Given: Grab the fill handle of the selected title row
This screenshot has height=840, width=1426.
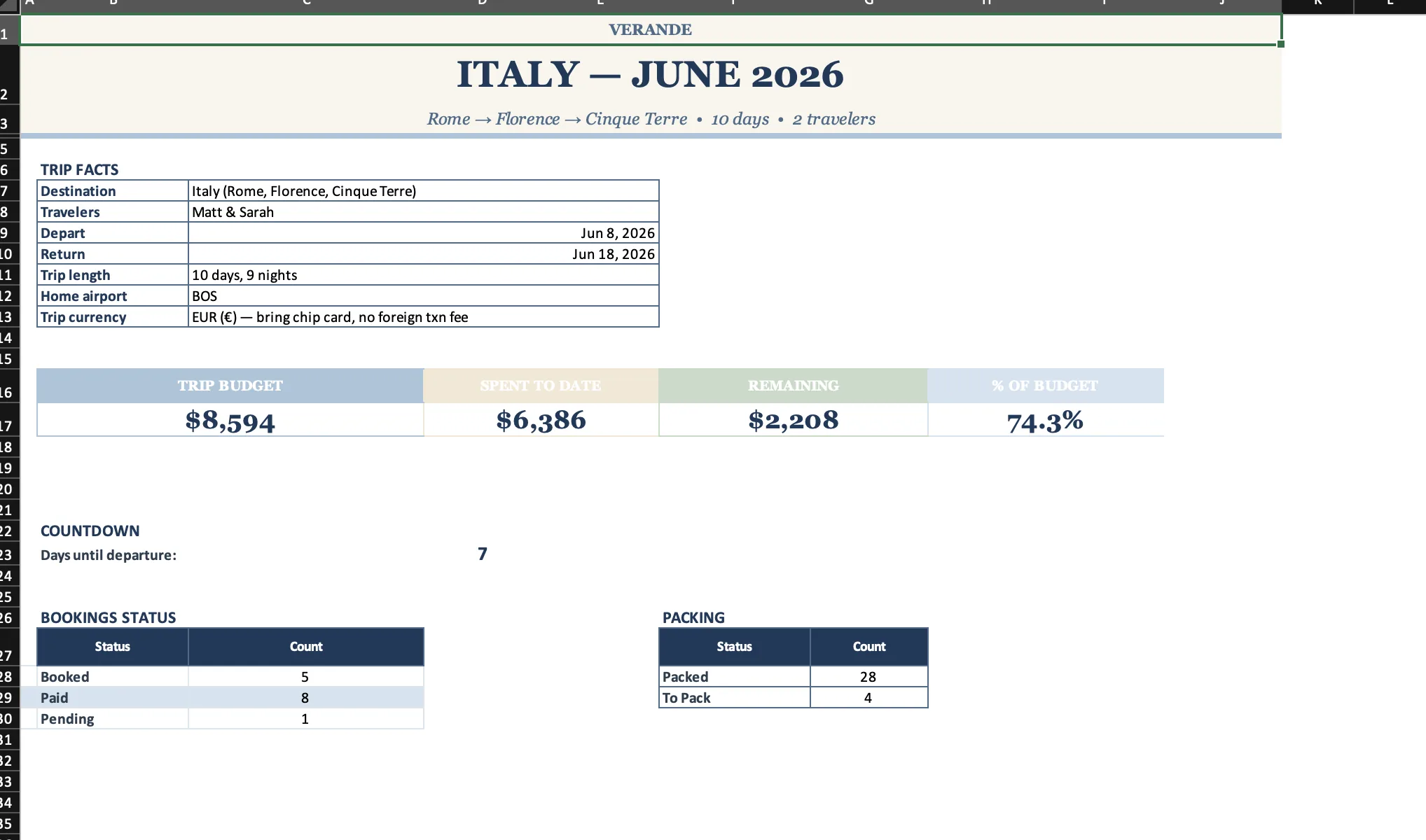Looking at the screenshot, I should coord(1281,44).
